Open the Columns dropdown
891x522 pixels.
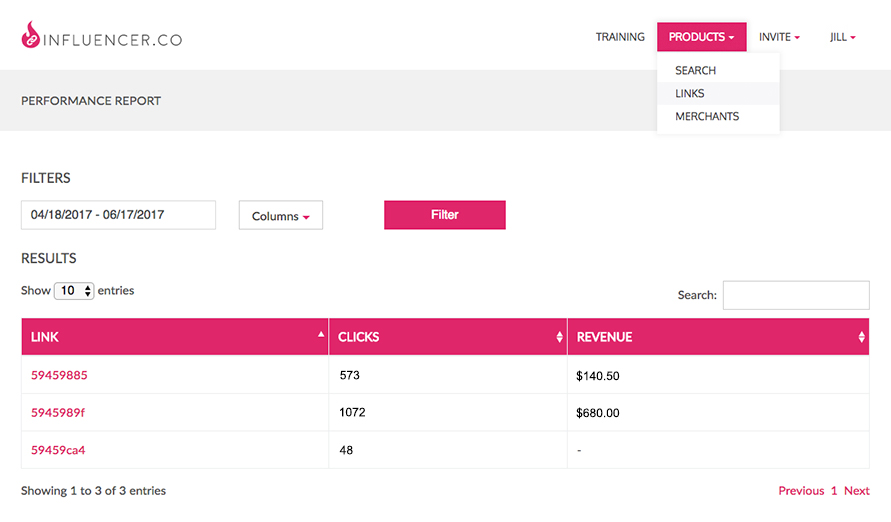click(281, 215)
